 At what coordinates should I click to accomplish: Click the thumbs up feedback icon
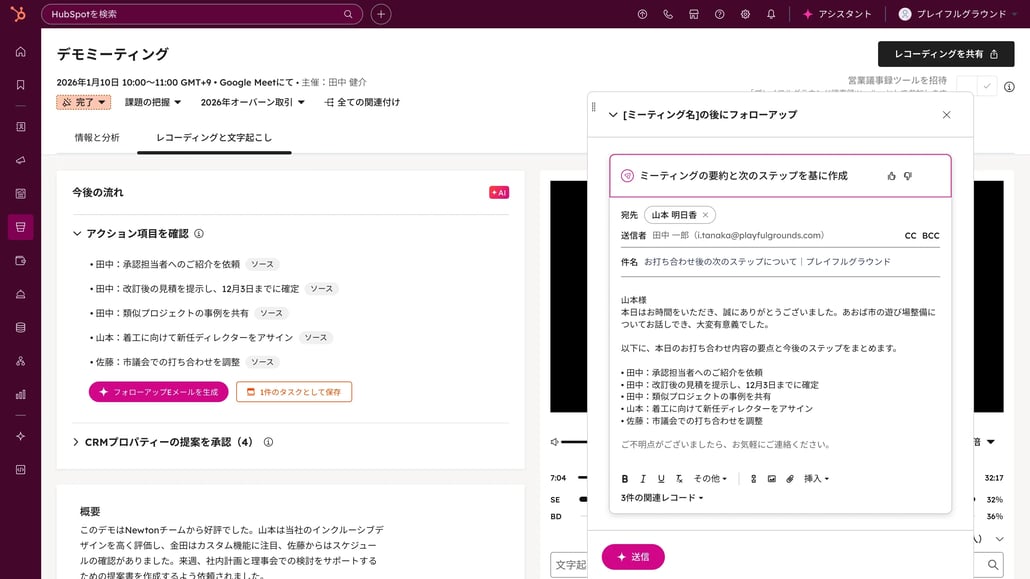click(x=891, y=176)
